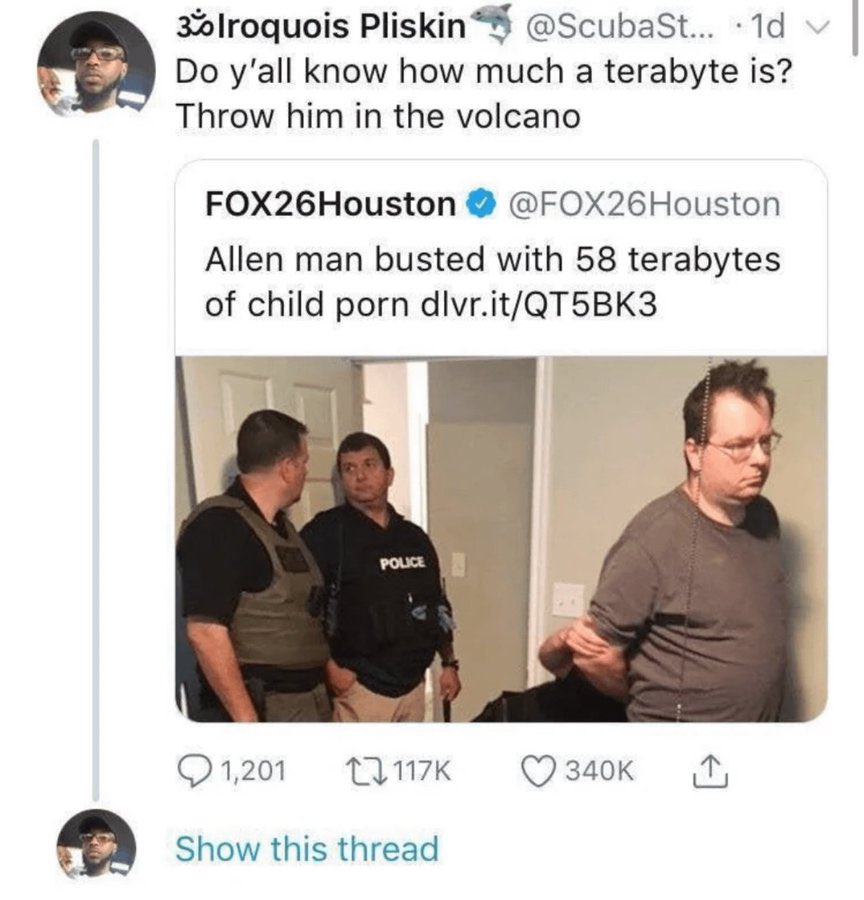Image resolution: width=864 pixels, height=900 pixels.
Task: Like the tweet with the heart icon
Action: (538, 772)
